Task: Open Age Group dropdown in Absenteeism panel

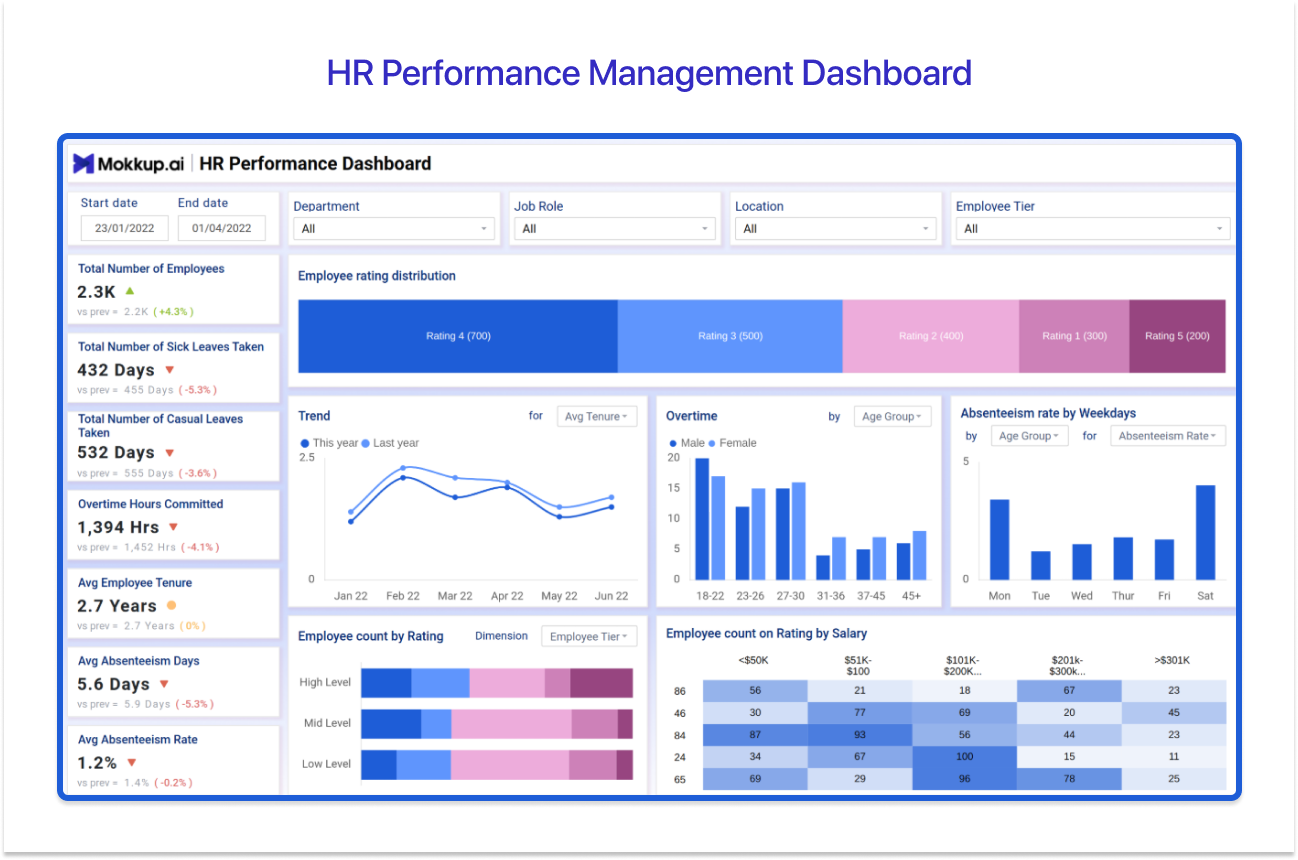Action: pos(1029,436)
